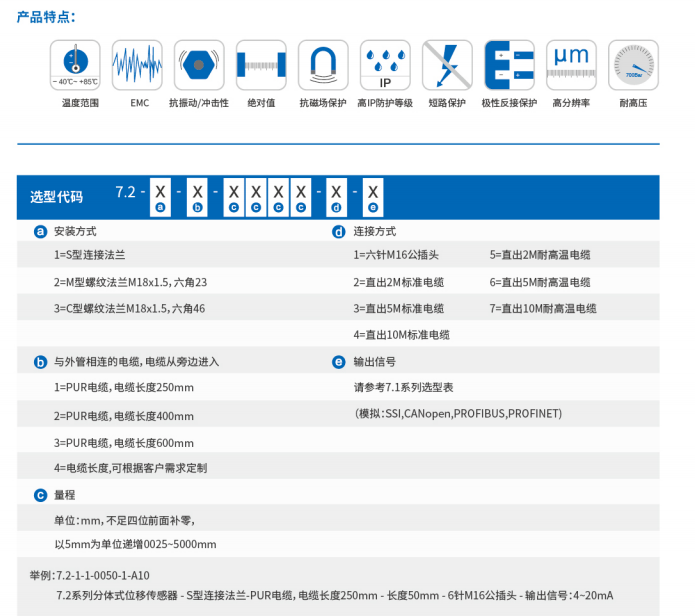Select the anti-vibration/shock hexagon icon
695x616 pixels.
198,65
